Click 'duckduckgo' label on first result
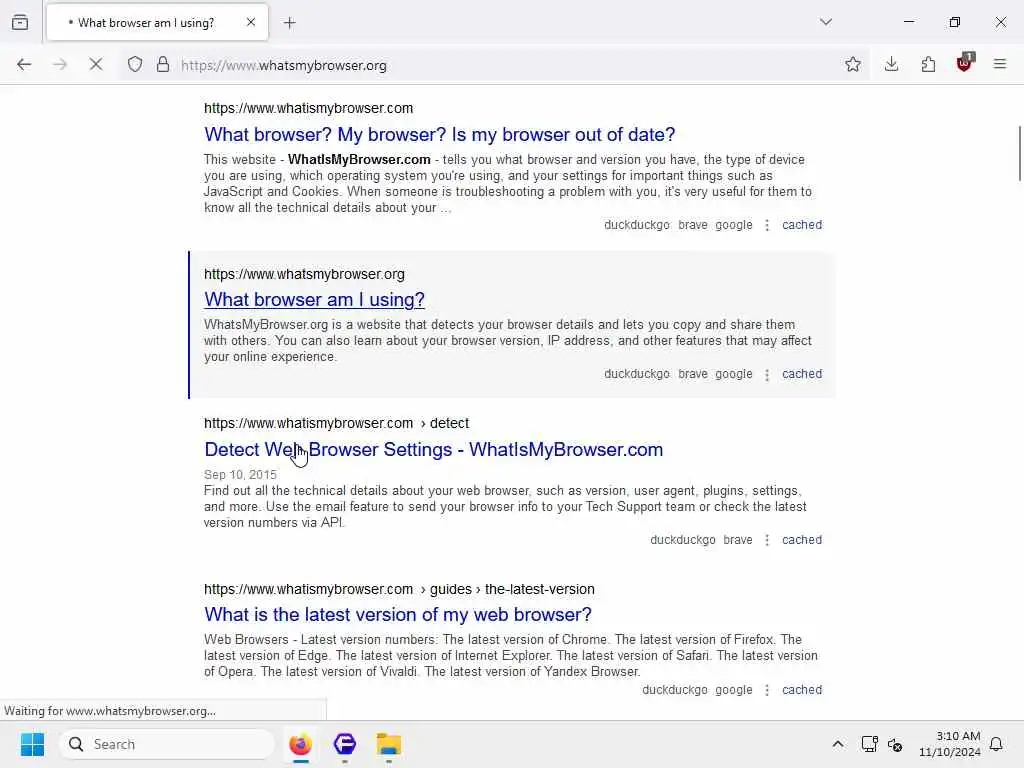 (637, 225)
